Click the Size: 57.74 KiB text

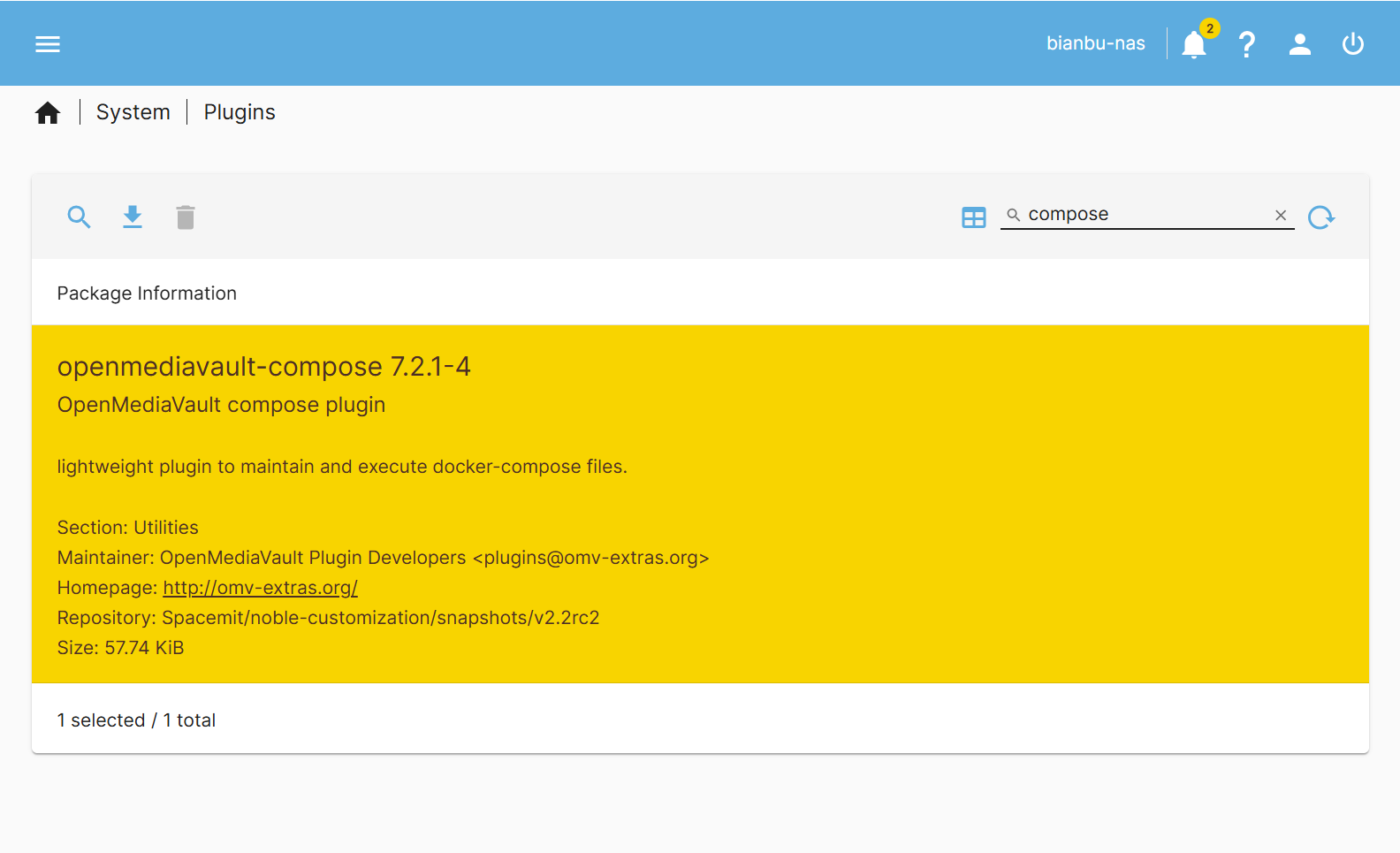(121, 648)
